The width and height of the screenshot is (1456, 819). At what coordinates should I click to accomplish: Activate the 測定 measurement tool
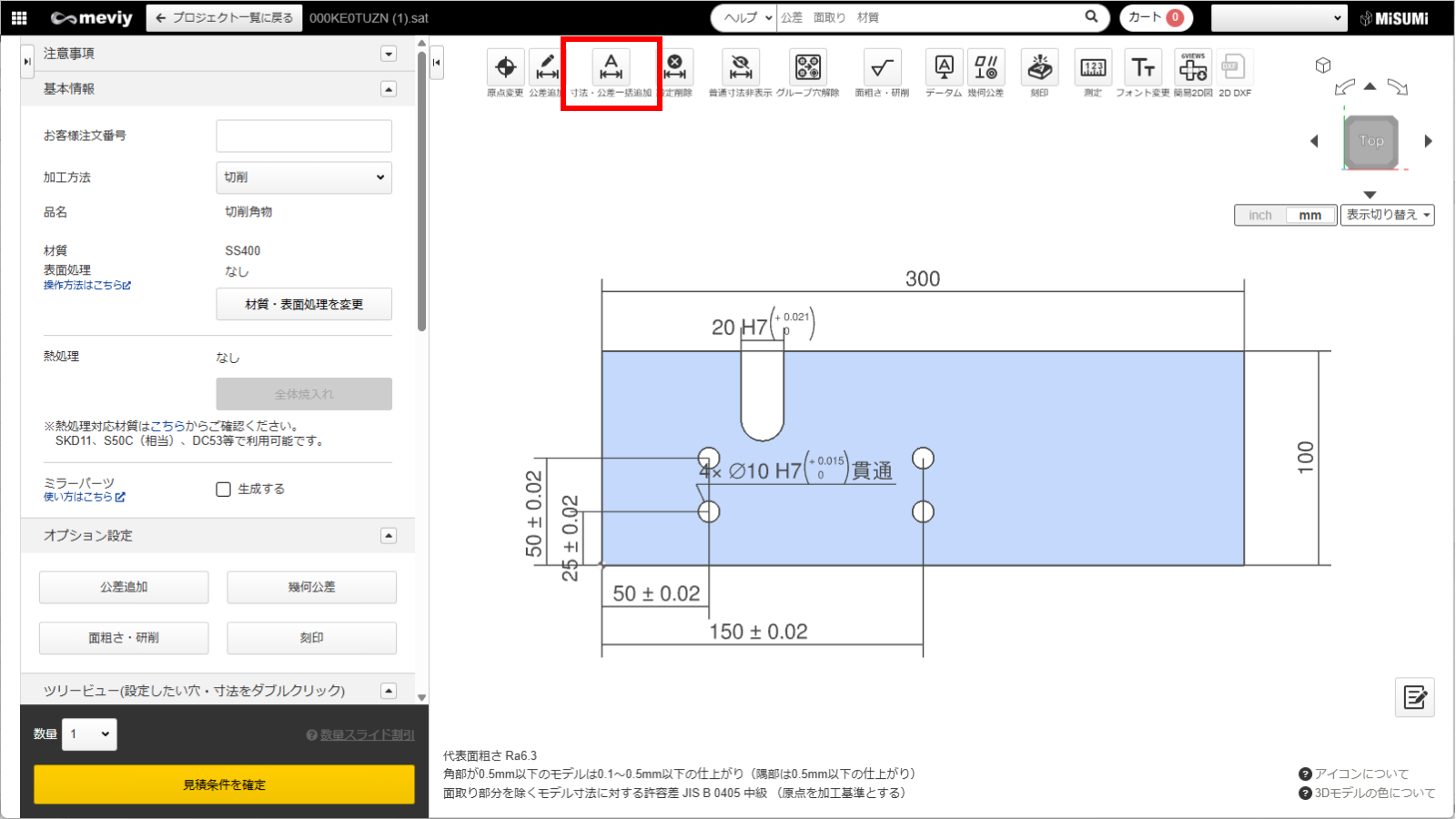1092,68
